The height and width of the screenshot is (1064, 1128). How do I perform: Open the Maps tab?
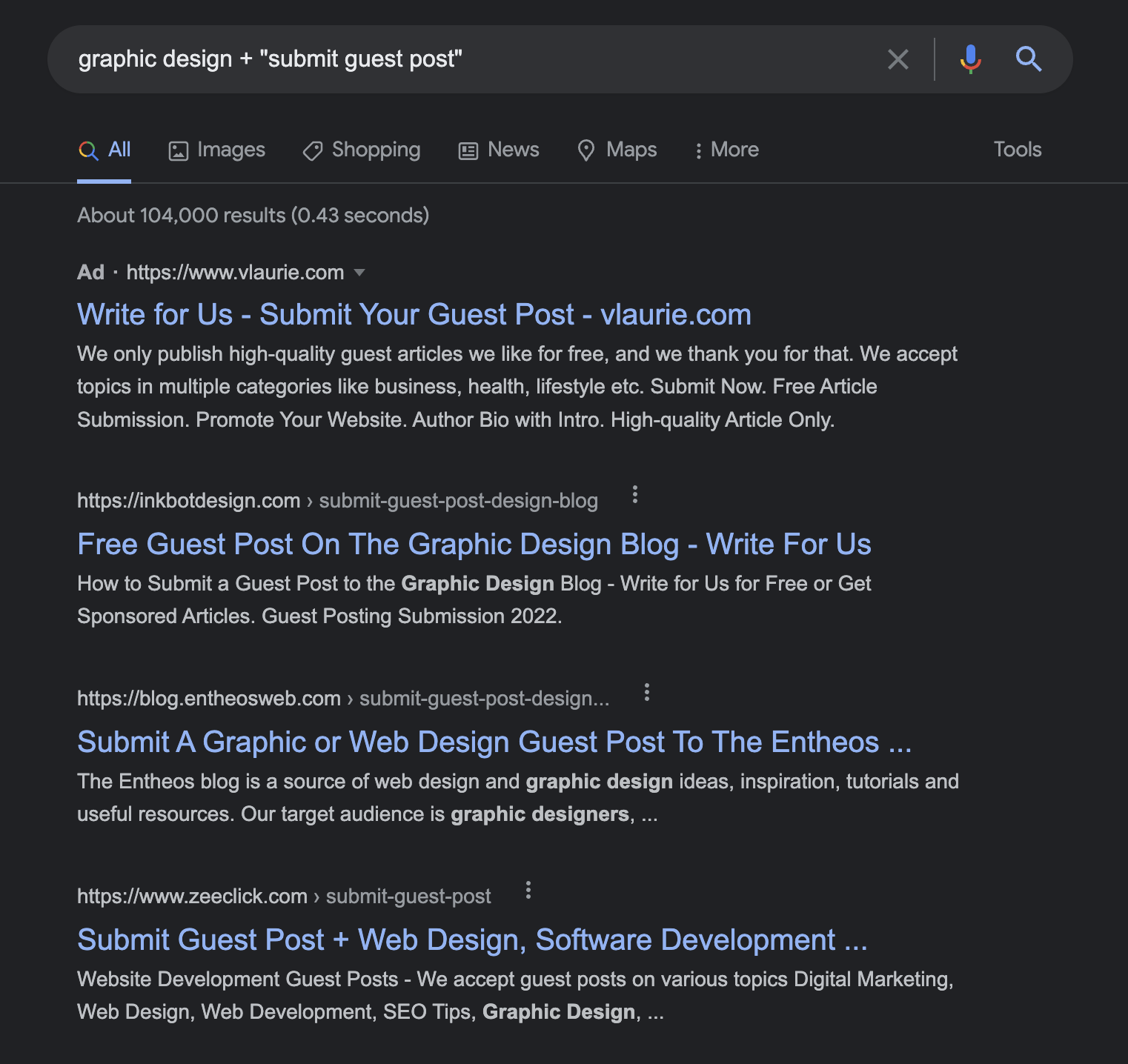coord(617,150)
